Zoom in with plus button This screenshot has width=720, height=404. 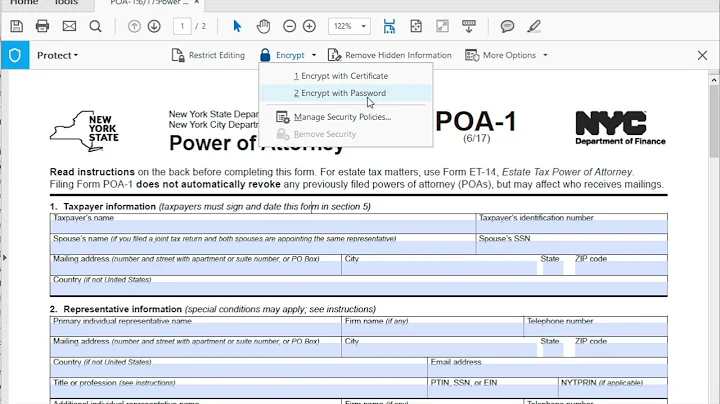(309, 26)
